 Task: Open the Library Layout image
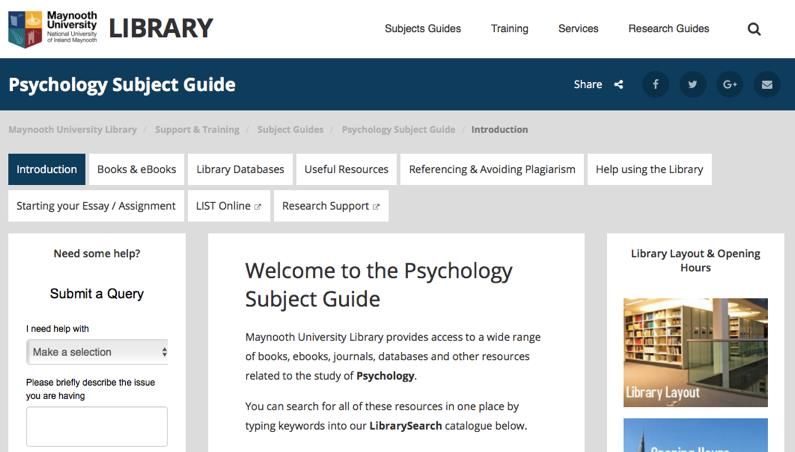coord(696,353)
